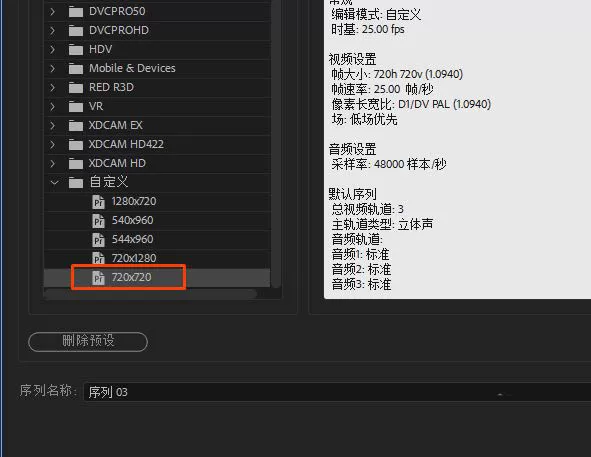Click the 时基: 25.00 fps line
The width and height of the screenshot is (591, 457).
coord(367,29)
